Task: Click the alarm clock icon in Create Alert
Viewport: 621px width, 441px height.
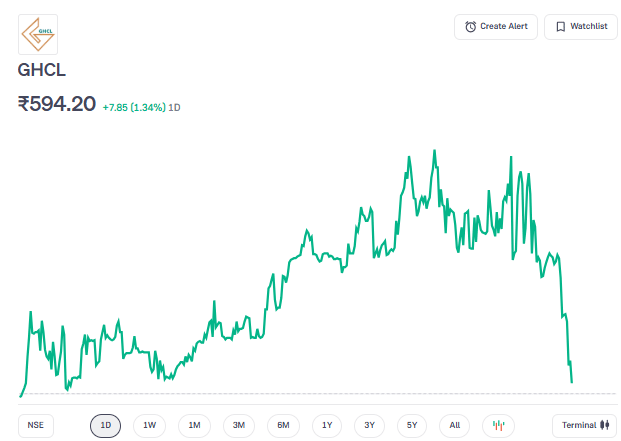Action: coord(471,27)
